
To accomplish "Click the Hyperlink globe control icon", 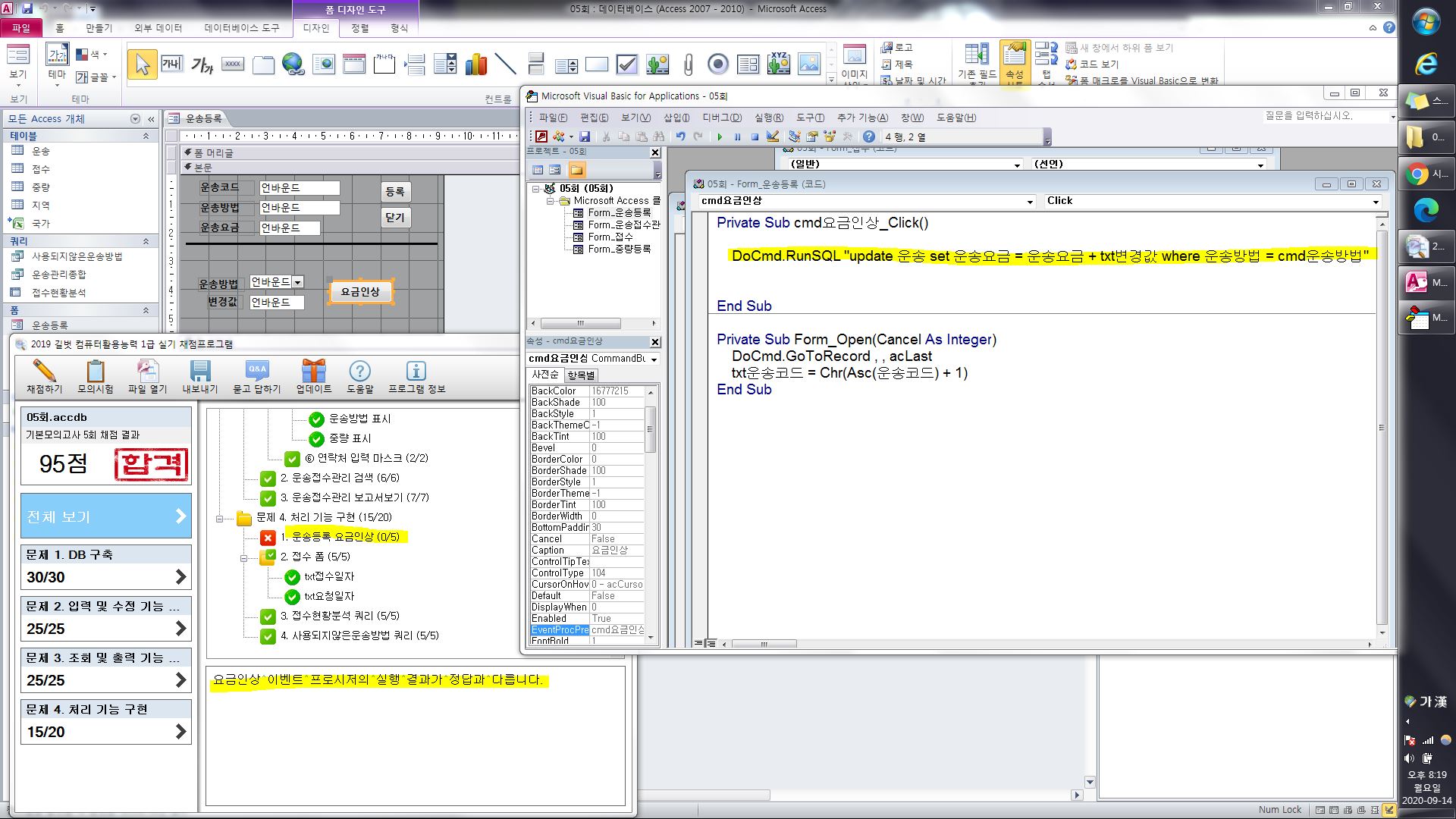I will point(293,64).
